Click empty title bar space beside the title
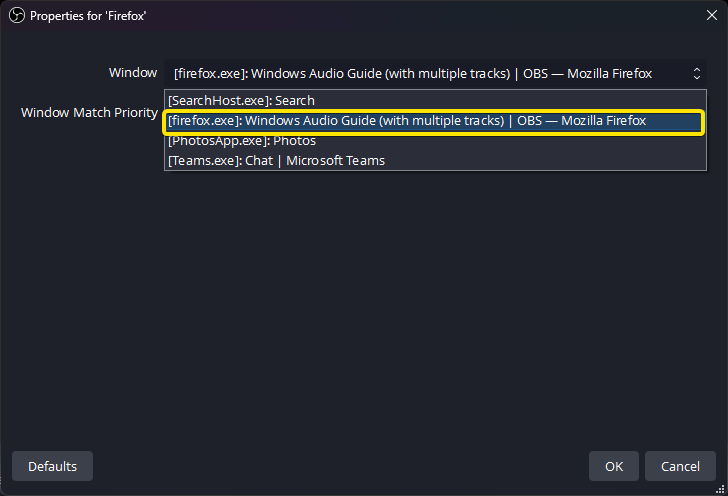The image size is (728, 496). coord(400,17)
